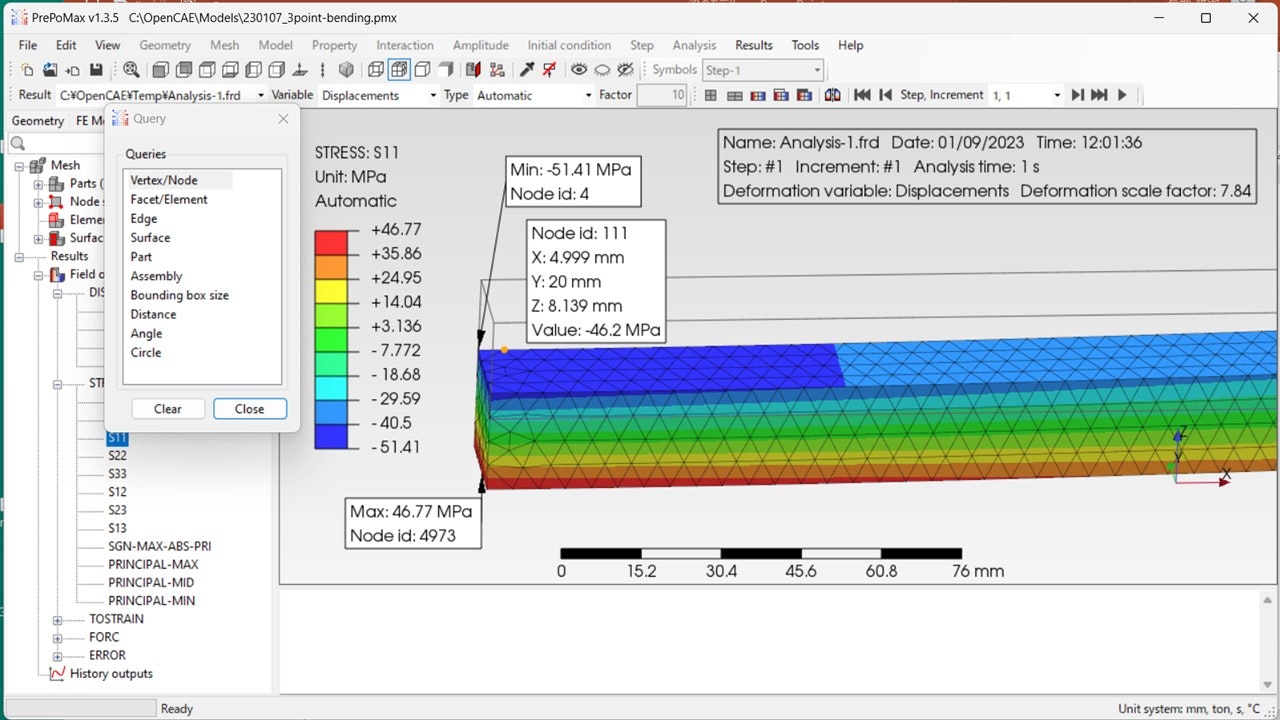Viewport: 1280px width, 720px height.
Task: Click the Close button in Query dialog
Action: 249,409
